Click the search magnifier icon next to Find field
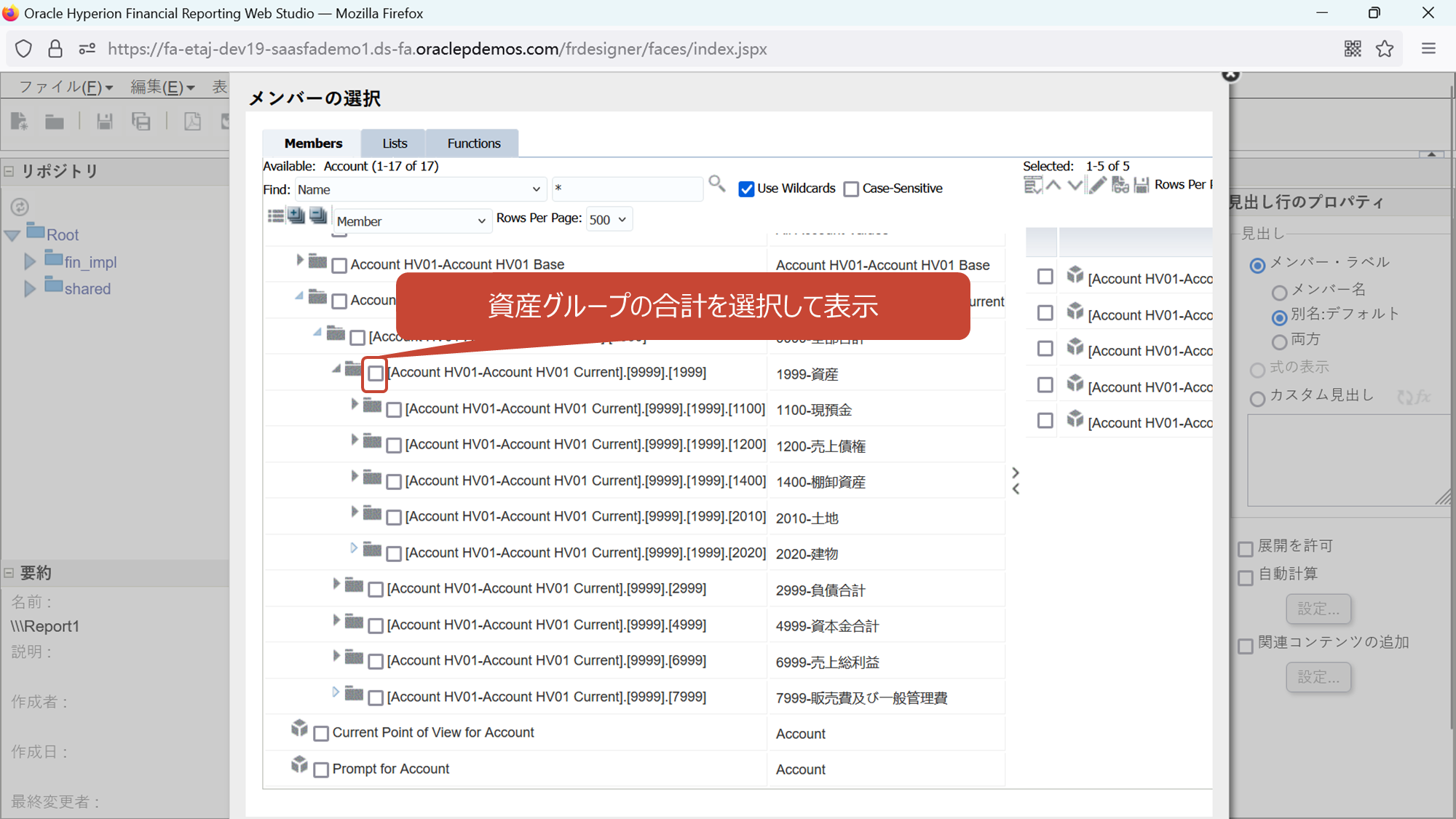1456x819 pixels. pyautogui.click(x=716, y=184)
